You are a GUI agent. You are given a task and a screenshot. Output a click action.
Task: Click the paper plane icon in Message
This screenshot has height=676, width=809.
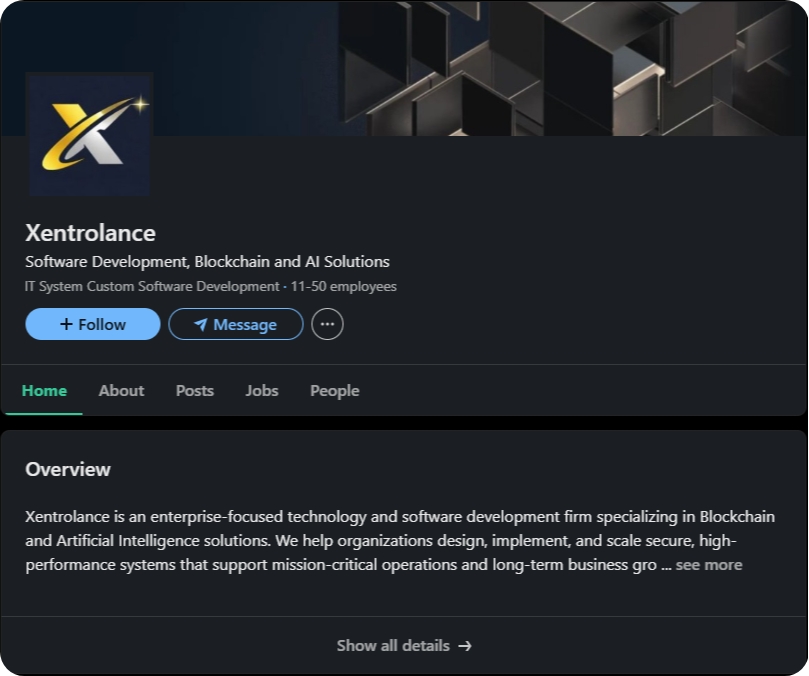click(x=200, y=325)
